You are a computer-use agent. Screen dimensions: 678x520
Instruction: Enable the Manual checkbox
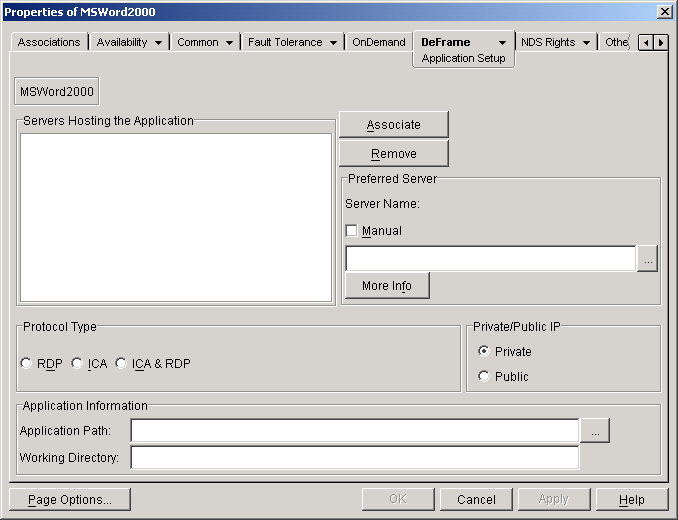352,231
